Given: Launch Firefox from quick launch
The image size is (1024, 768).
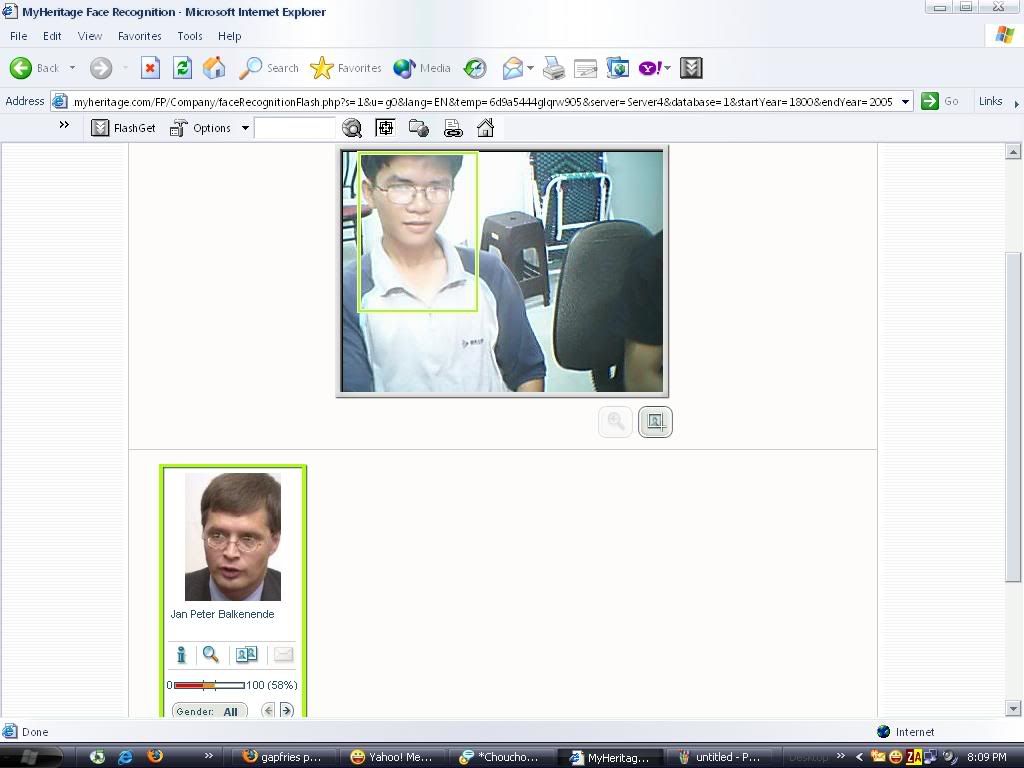Looking at the screenshot, I should point(155,756).
